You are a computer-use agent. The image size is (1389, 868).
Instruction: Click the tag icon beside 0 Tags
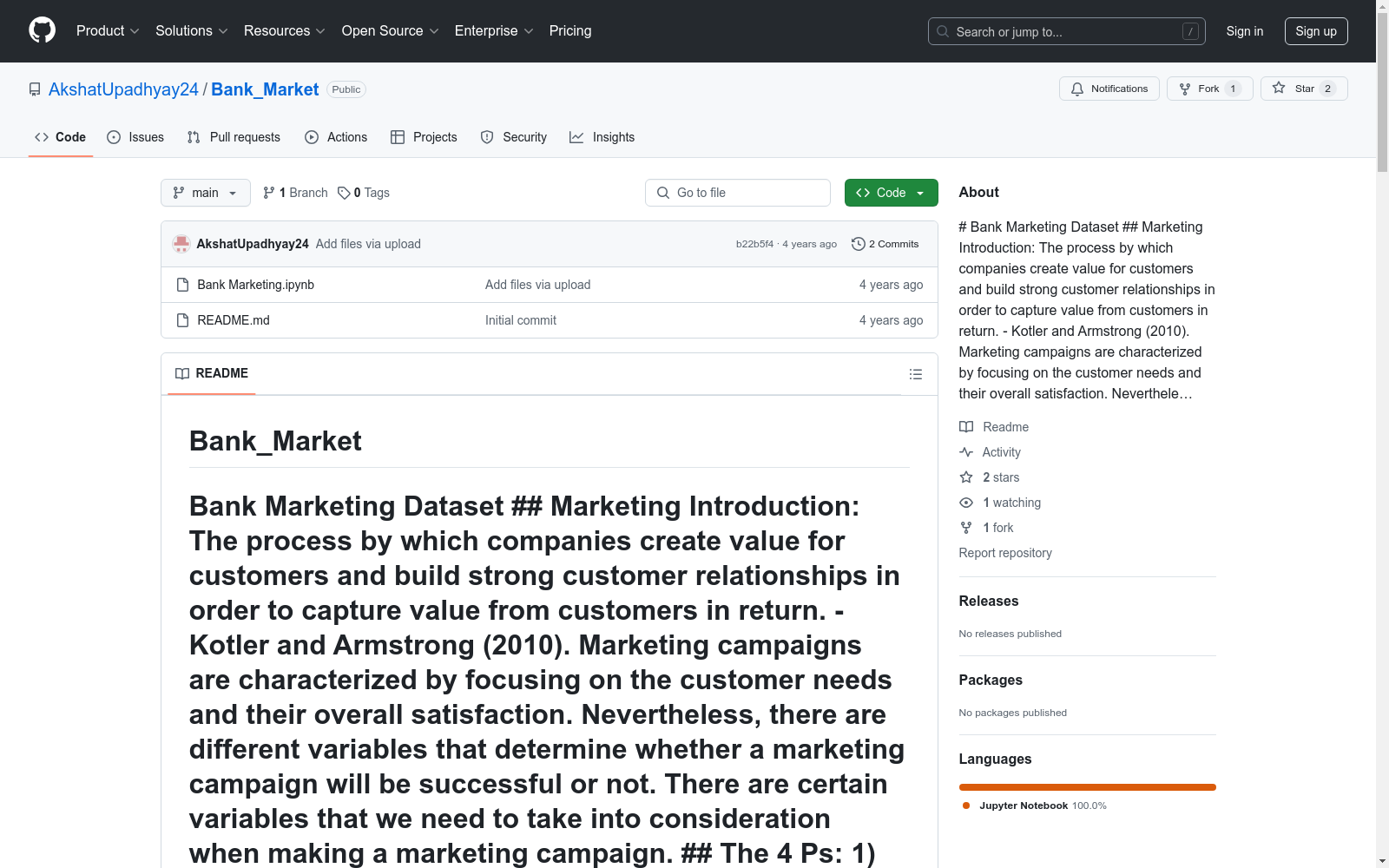344,193
